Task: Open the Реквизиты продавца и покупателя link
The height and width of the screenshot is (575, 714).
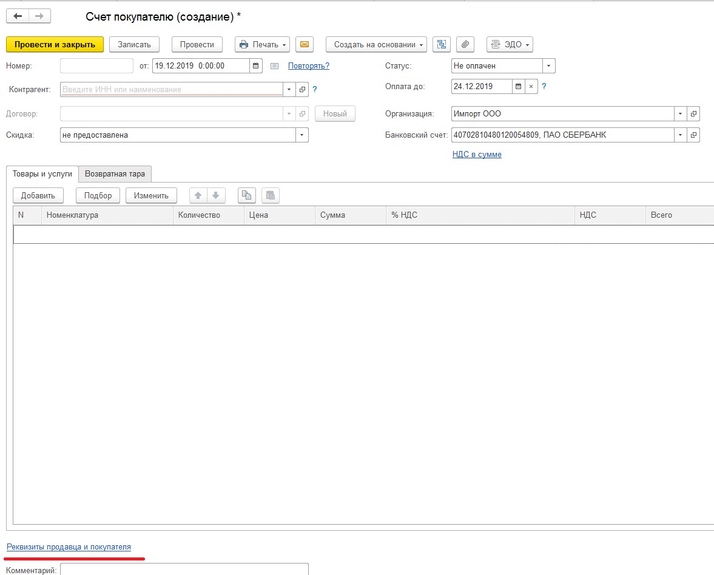Action: click(68, 547)
